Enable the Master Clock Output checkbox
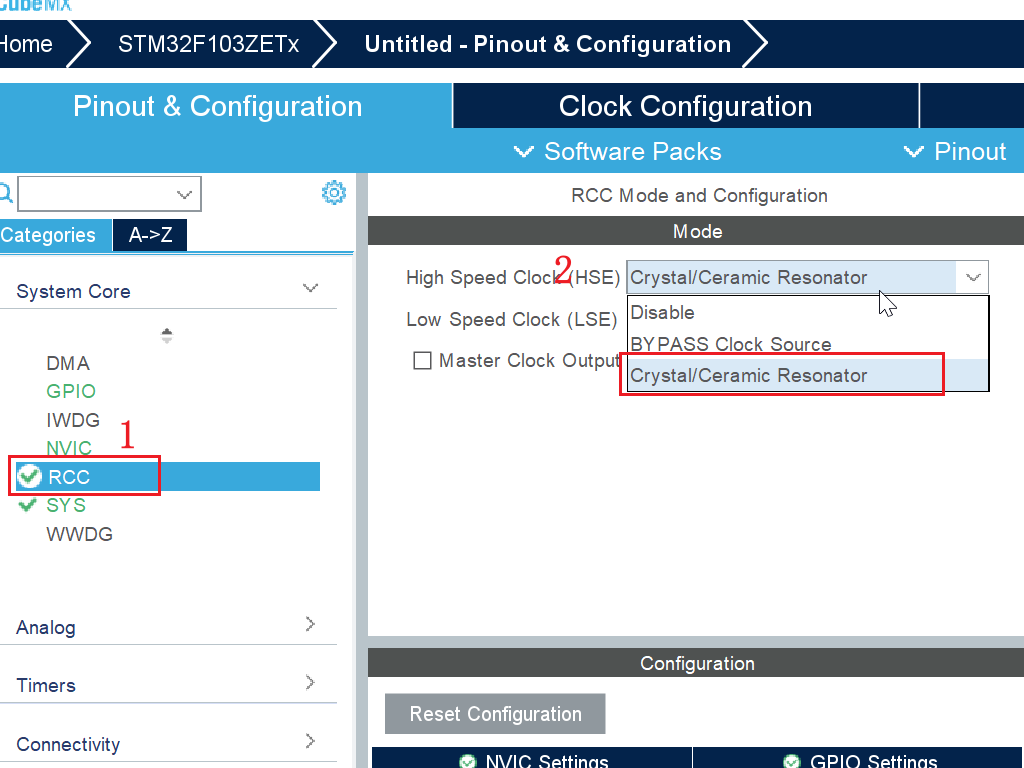Screen dimensions: 1024x768 (x=423, y=360)
